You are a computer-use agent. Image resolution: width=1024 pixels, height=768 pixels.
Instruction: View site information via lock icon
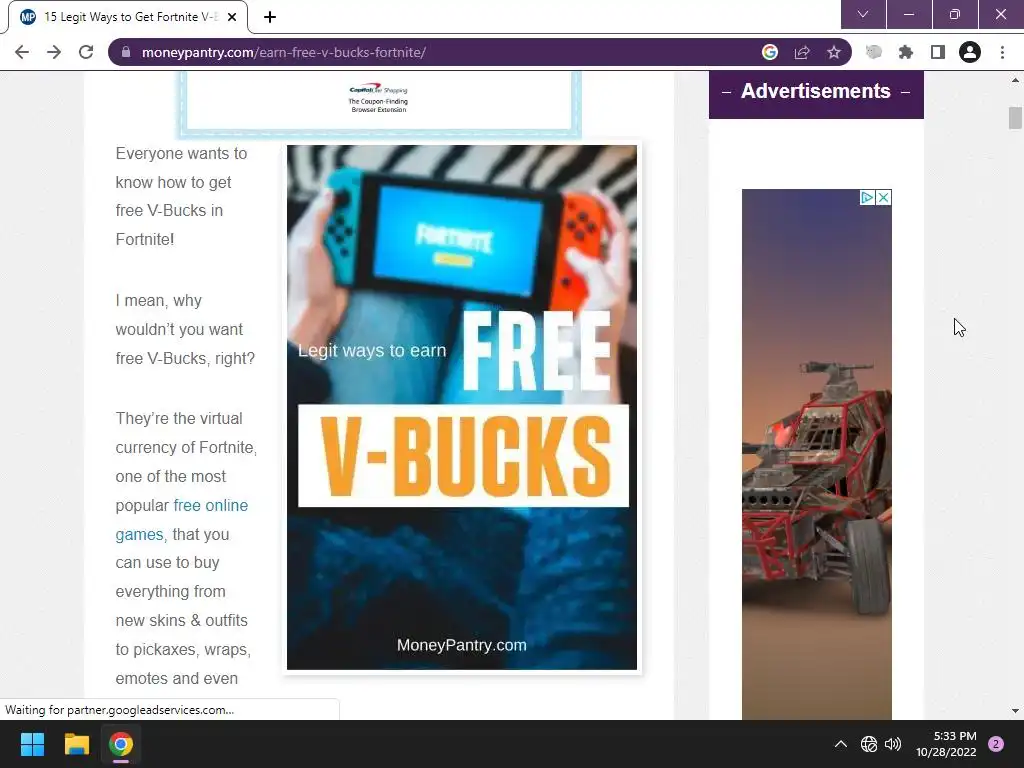[127, 52]
